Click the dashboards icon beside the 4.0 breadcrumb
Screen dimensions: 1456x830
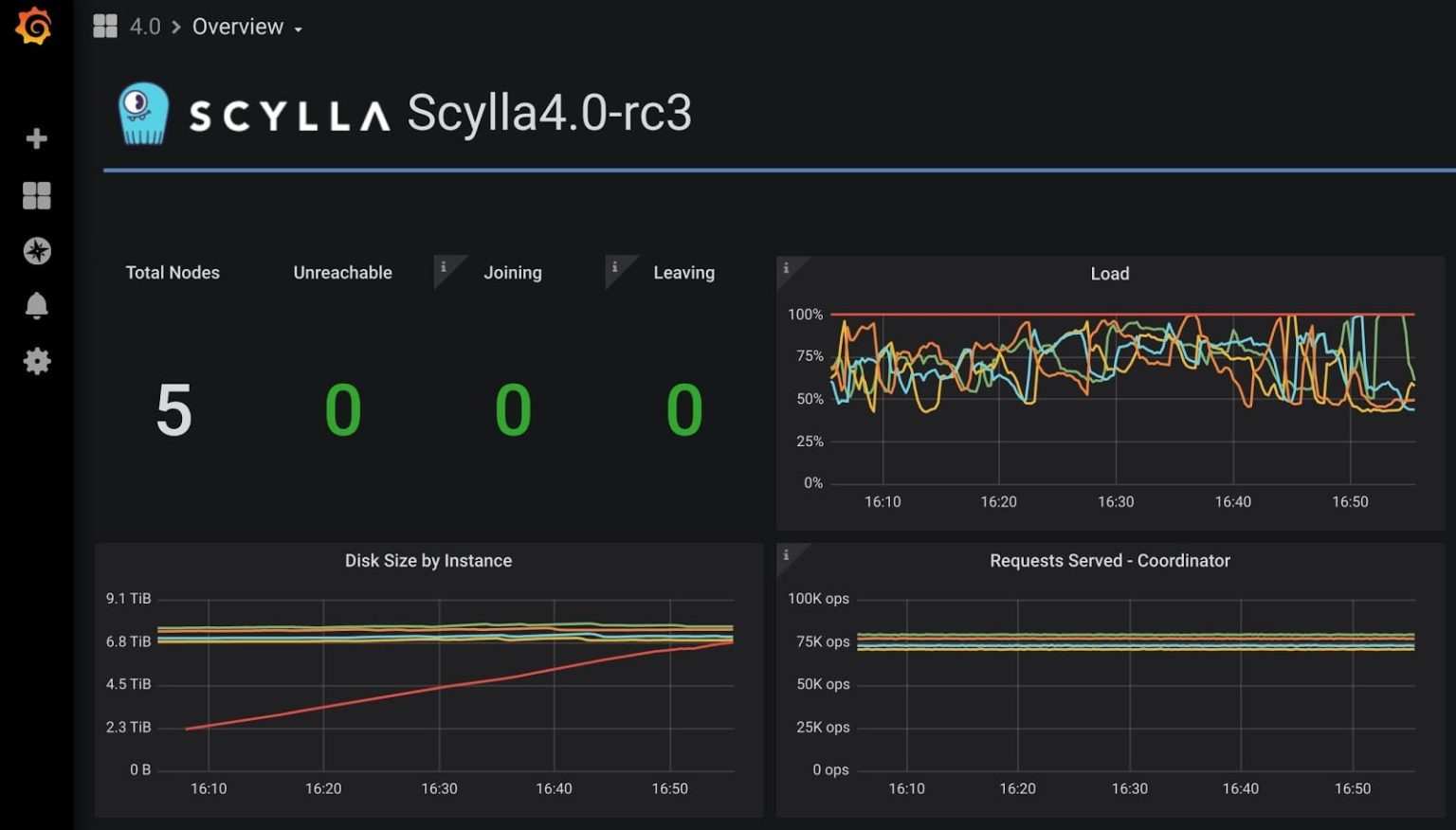pyautogui.click(x=104, y=26)
